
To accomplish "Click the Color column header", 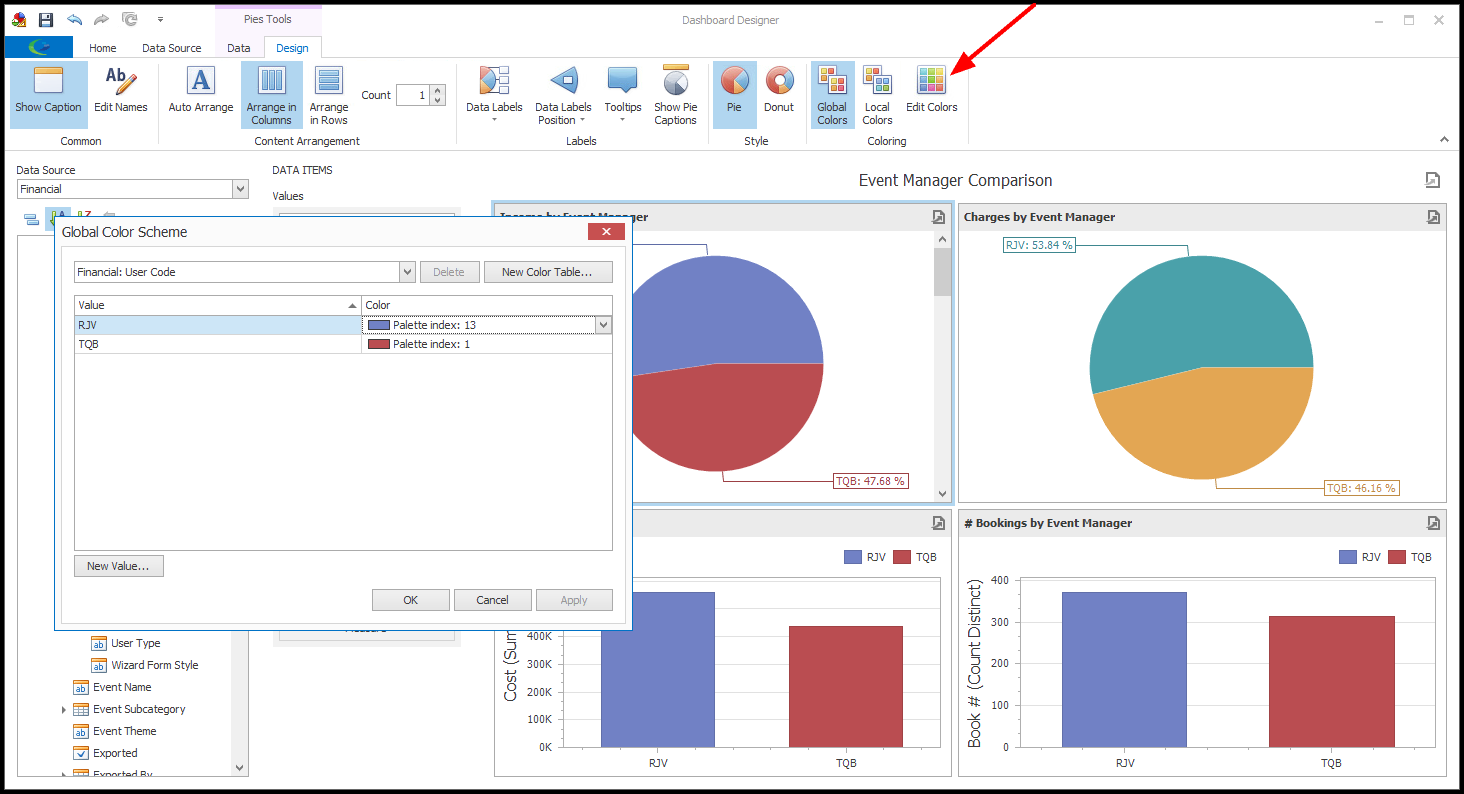I will coord(487,305).
